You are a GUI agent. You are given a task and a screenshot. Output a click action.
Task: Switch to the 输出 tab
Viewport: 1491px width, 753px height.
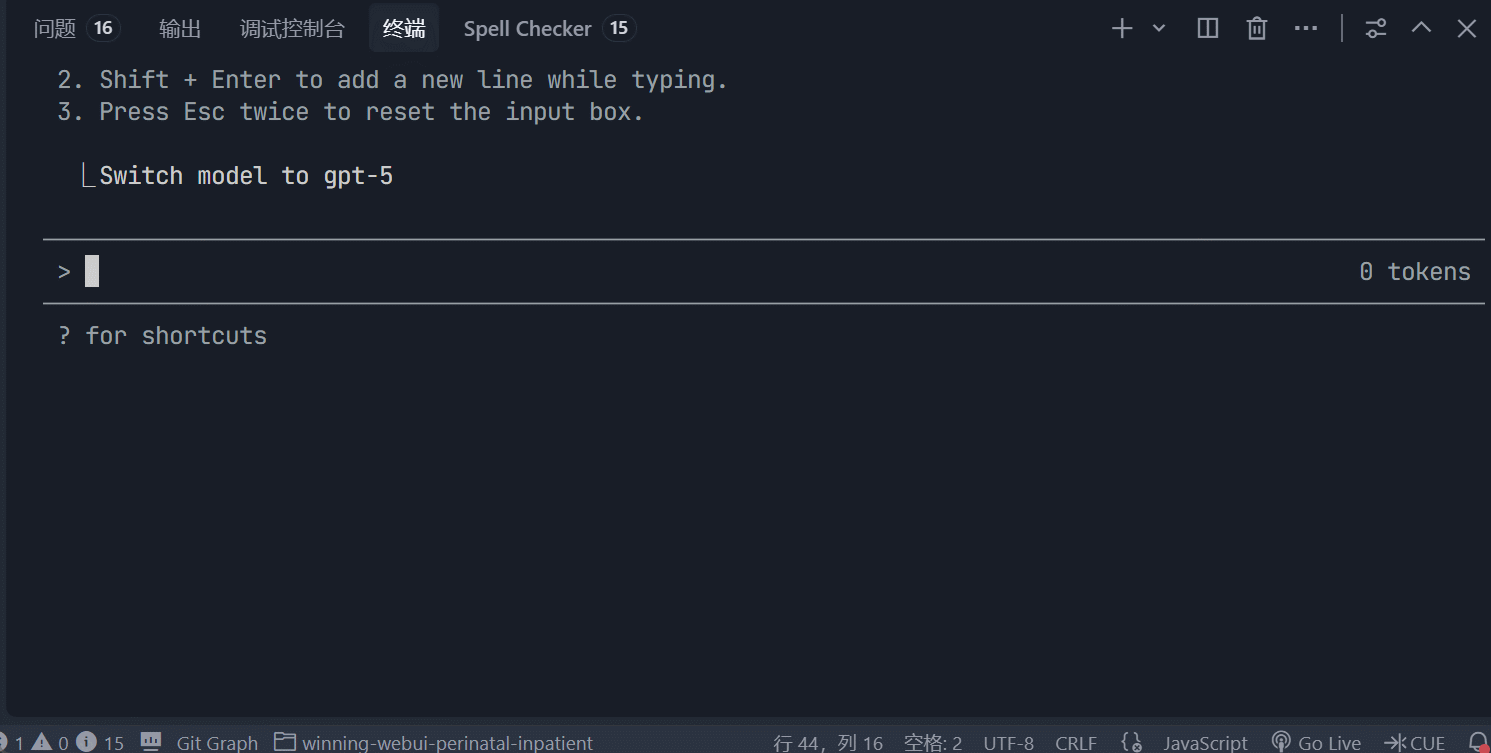point(180,29)
